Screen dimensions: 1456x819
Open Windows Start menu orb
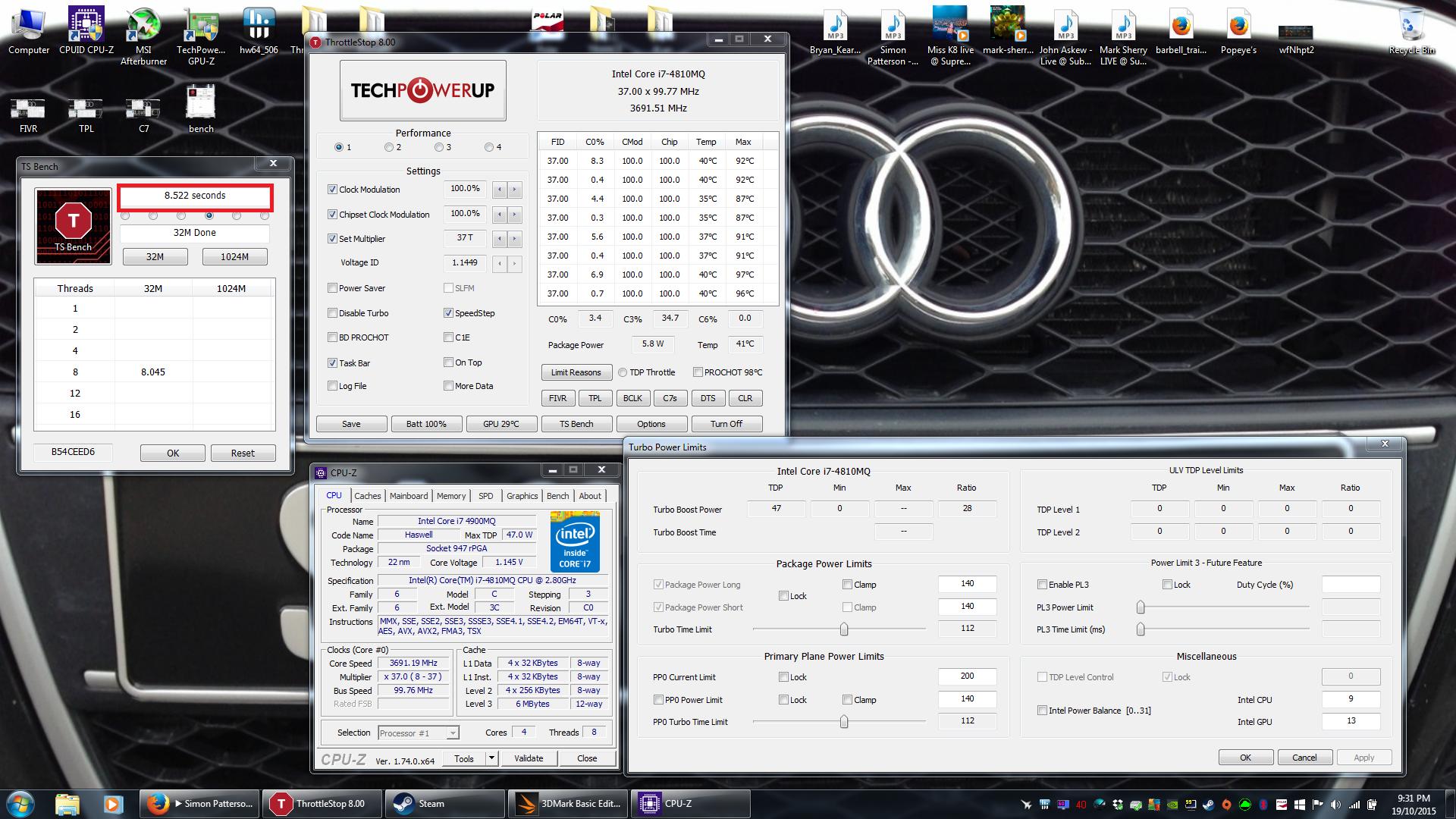click(20, 803)
